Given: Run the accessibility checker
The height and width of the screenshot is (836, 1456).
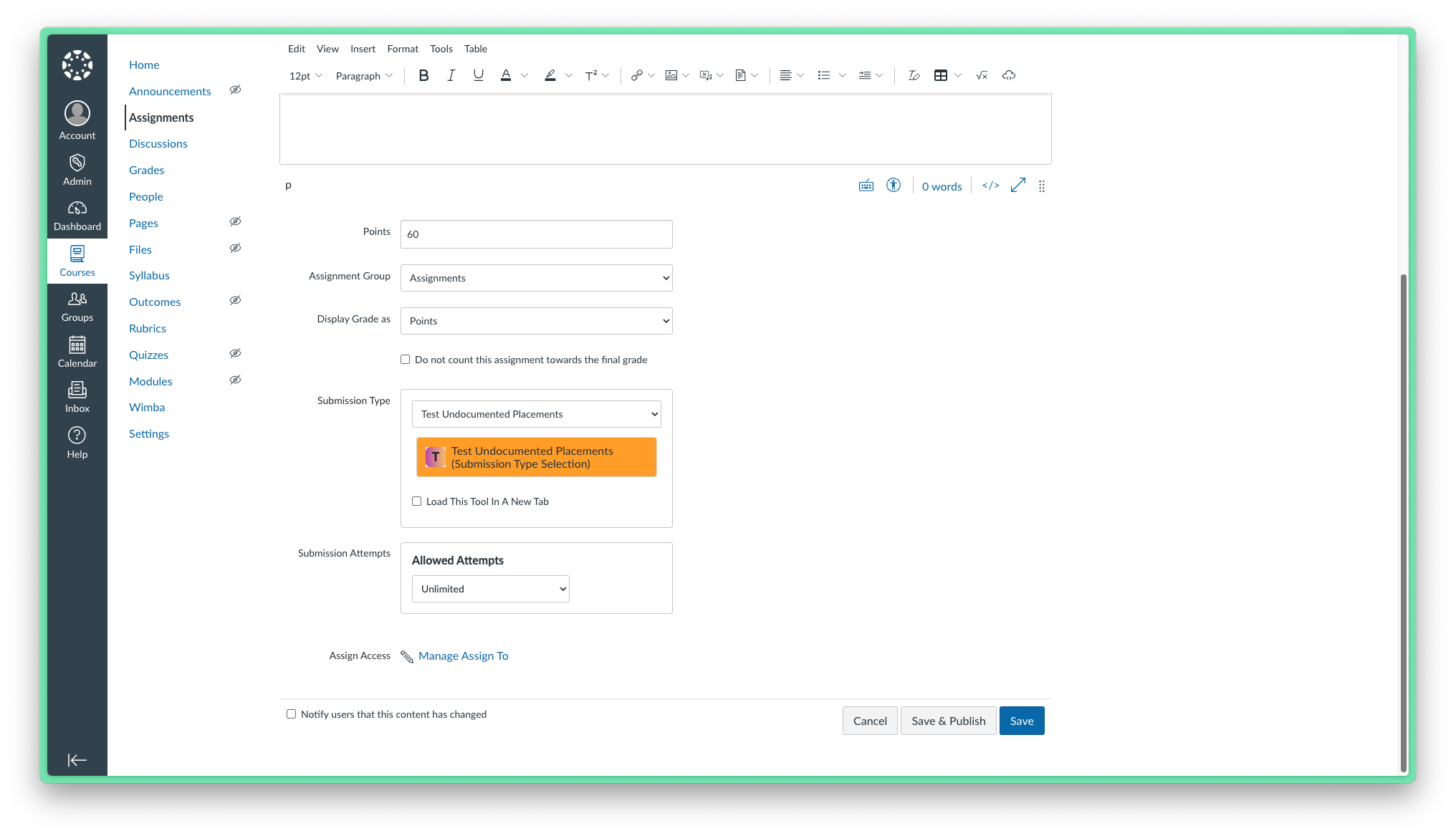Looking at the screenshot, I should point(894,185).
